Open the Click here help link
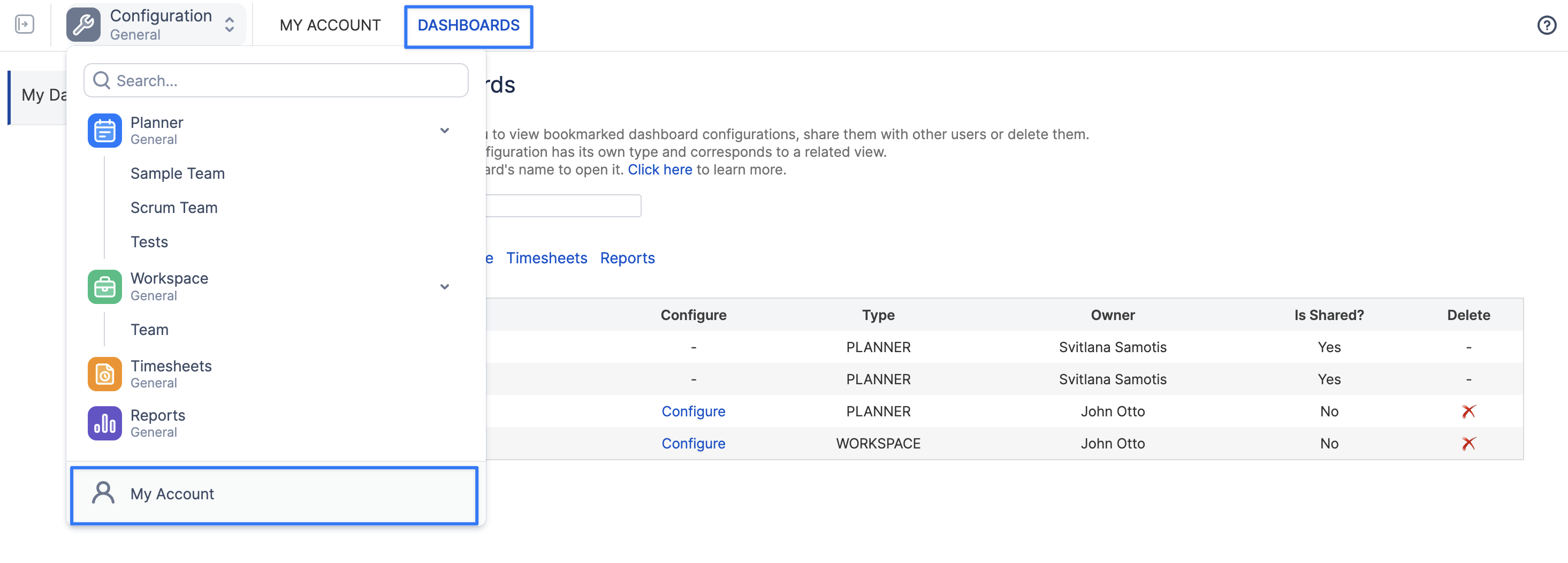Screen dimensions: 1568x563 click(660, 170)
